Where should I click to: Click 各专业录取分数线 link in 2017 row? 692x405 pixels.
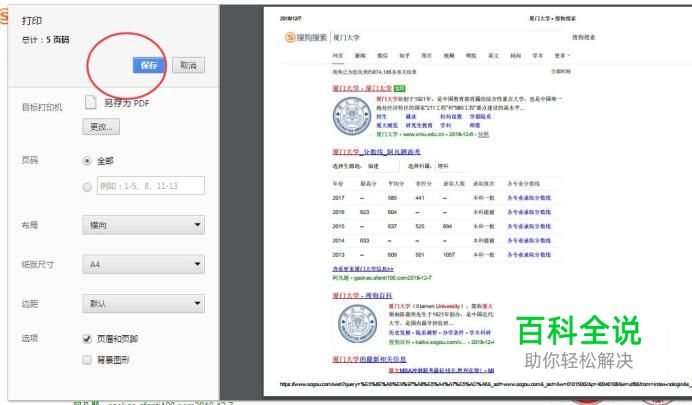point(529,198)
